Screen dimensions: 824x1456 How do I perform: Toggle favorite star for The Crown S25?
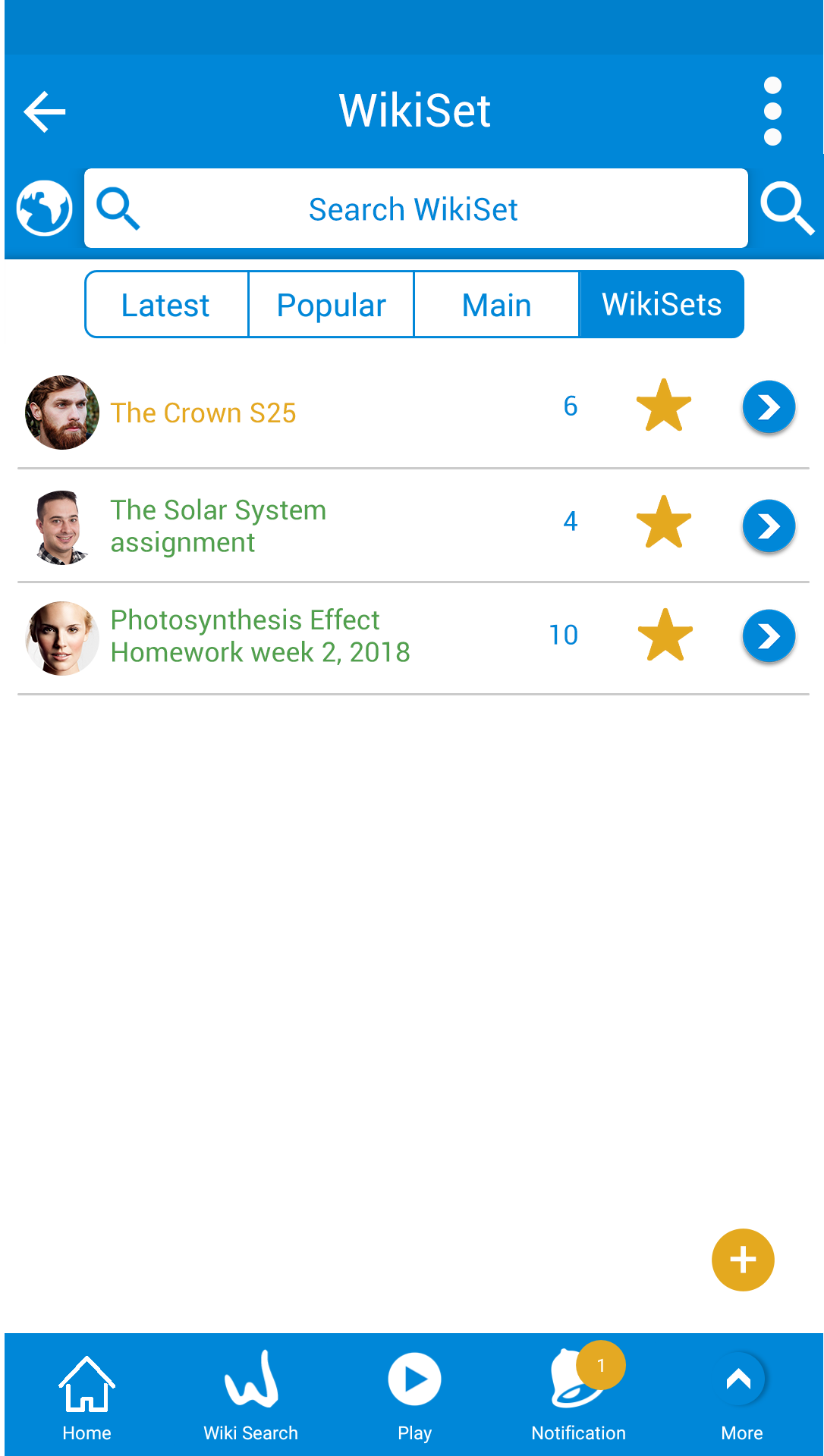pyautogui.click(x=664, y=406)
